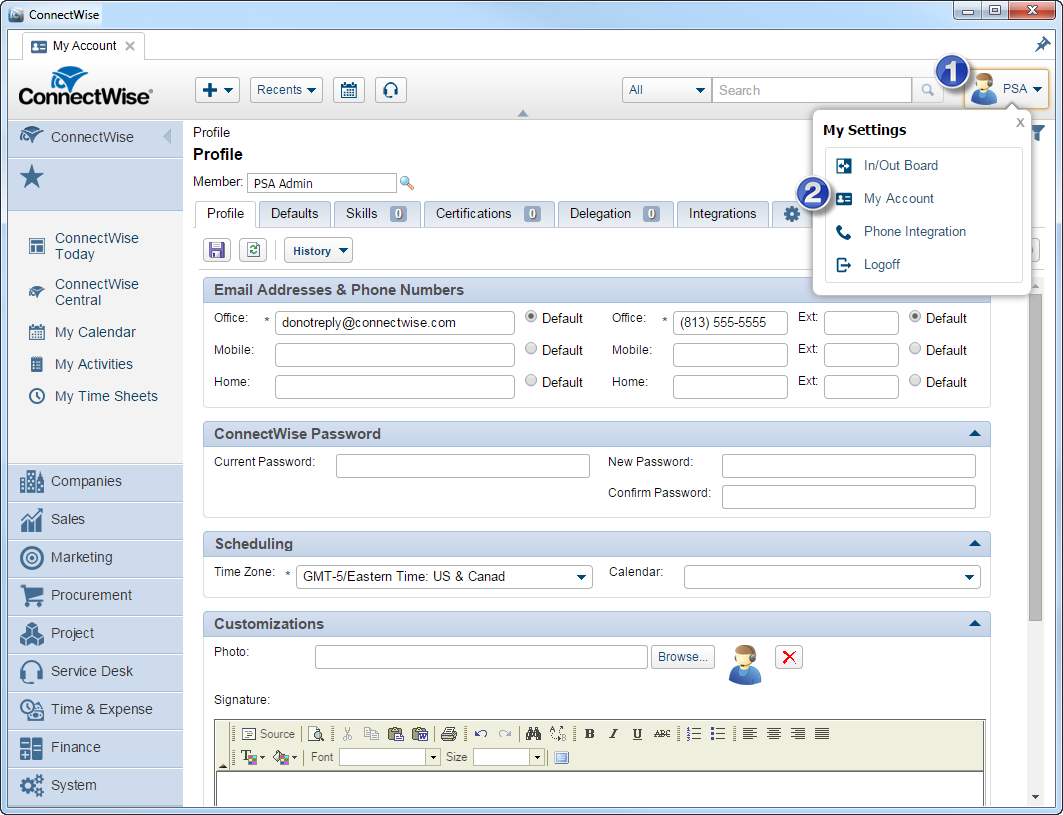Click the Print icon in signature editor
The image size is (1063, 815).
point(449,734)
